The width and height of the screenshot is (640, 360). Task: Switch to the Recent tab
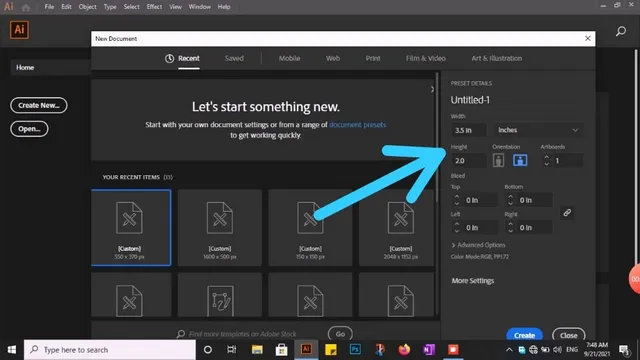(x=183, y=58)
